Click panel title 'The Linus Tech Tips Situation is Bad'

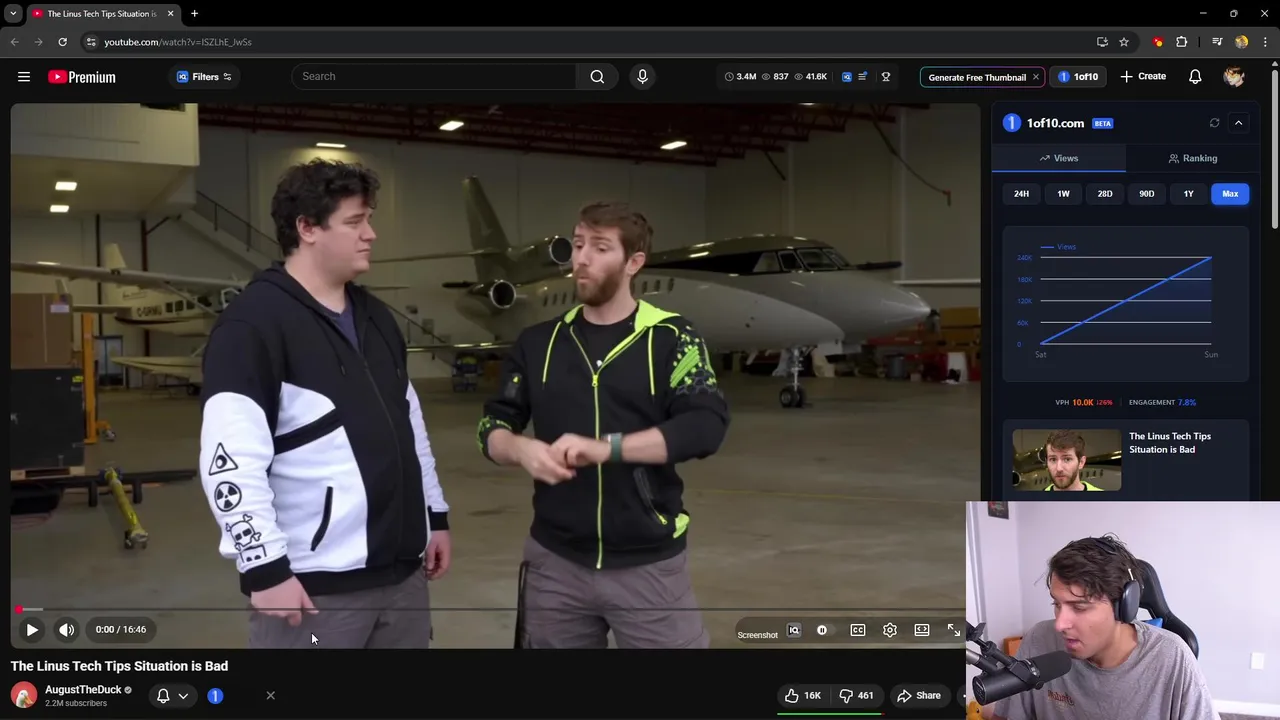1170,443
